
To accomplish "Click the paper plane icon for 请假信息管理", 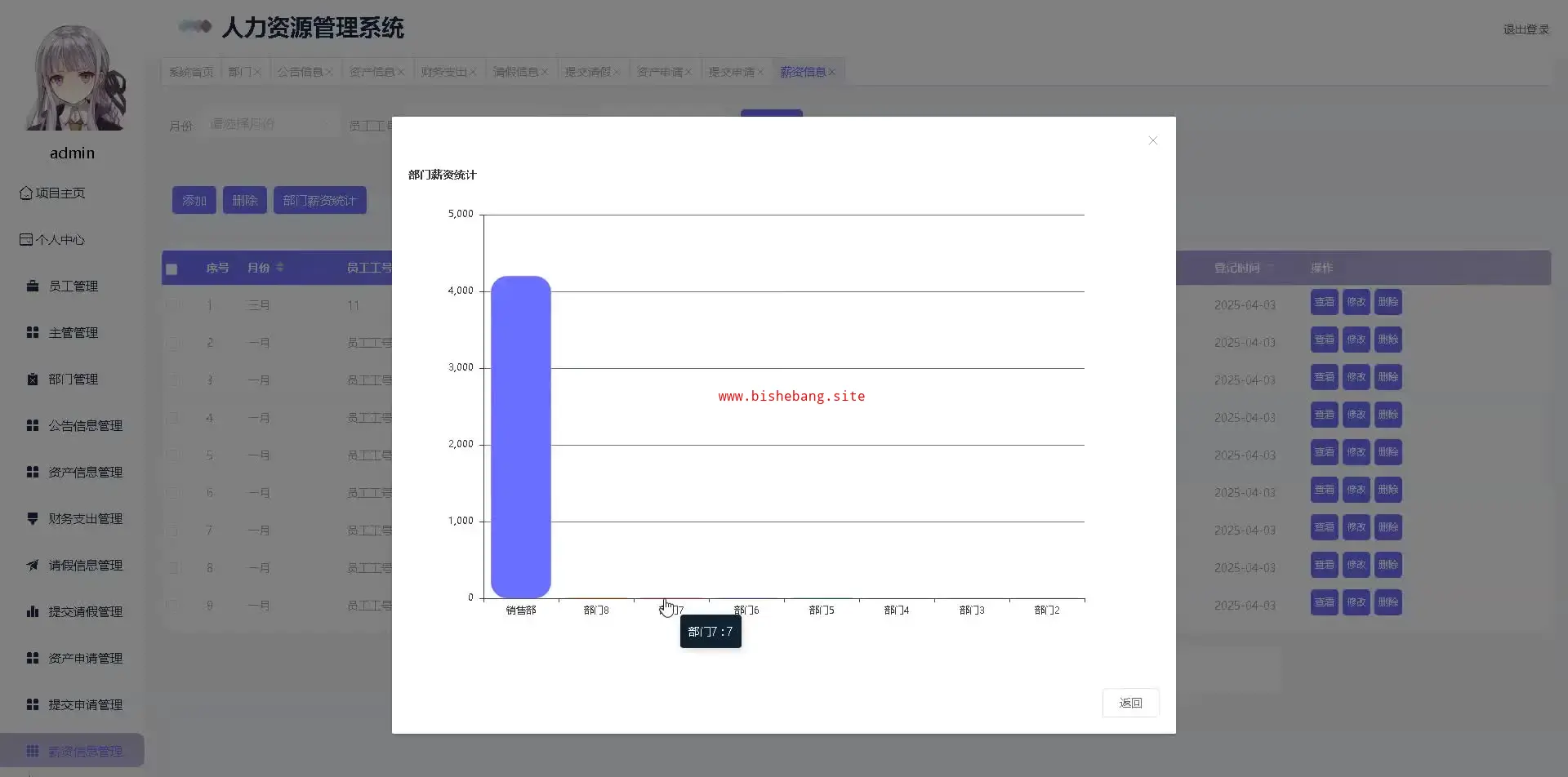I will coord(33,565).
